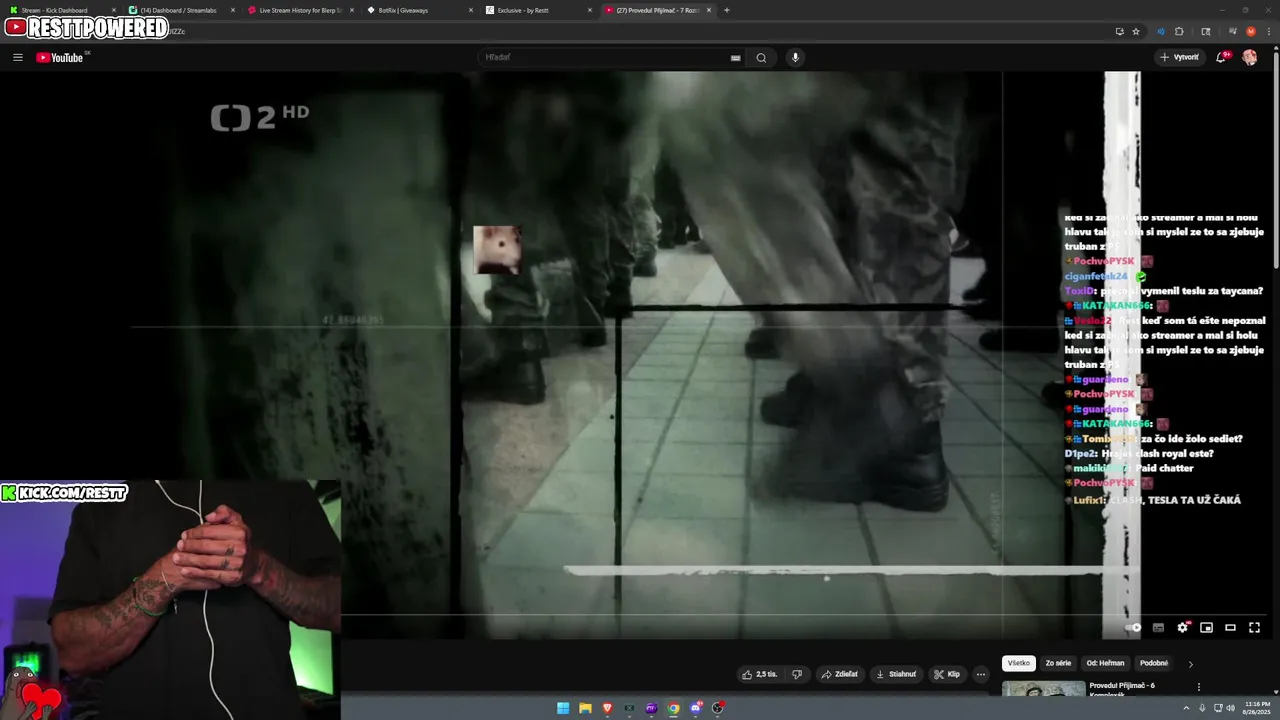Viewport: 1280px width, 720px height.
Task: Open Discord from the taskbar
Action: click(x=695, y=708)
